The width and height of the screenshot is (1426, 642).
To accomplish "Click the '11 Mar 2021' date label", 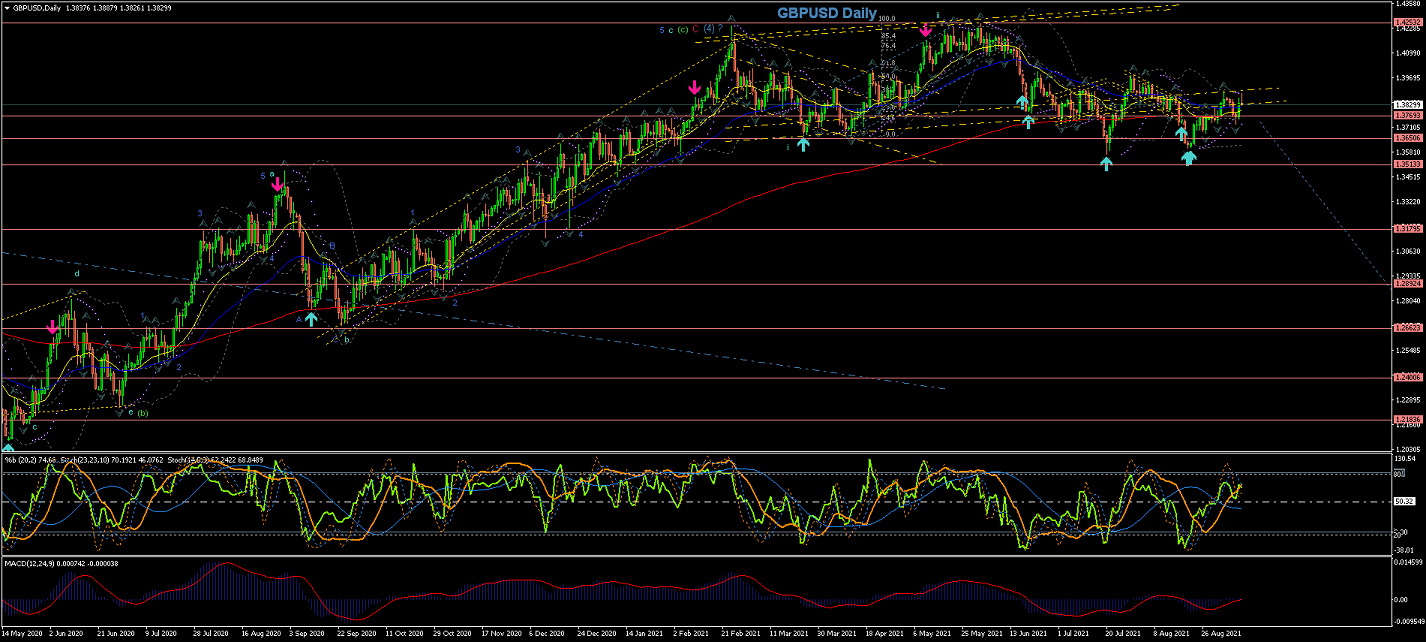I will [789, 633].
